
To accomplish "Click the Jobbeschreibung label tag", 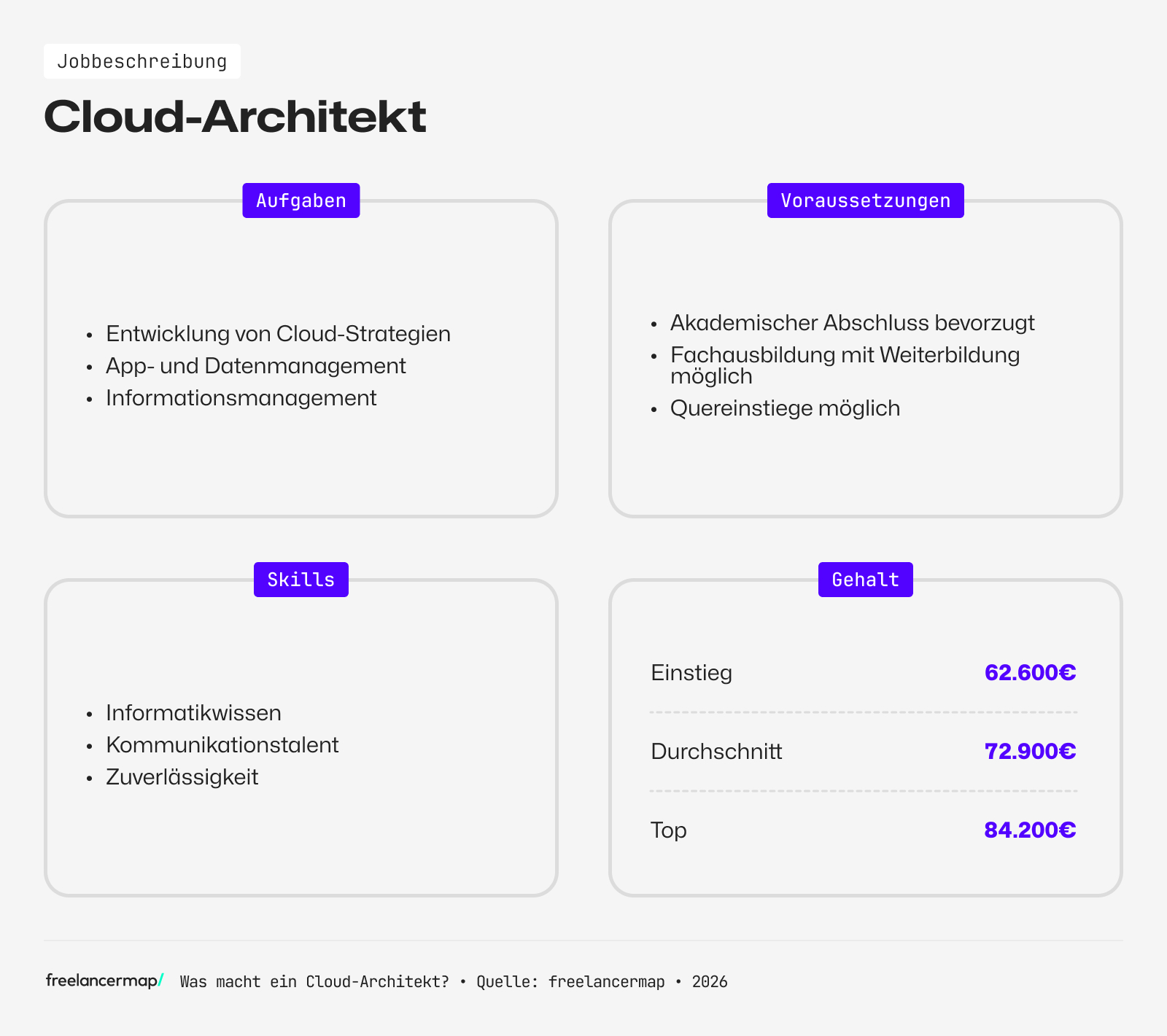I will 142,61.
